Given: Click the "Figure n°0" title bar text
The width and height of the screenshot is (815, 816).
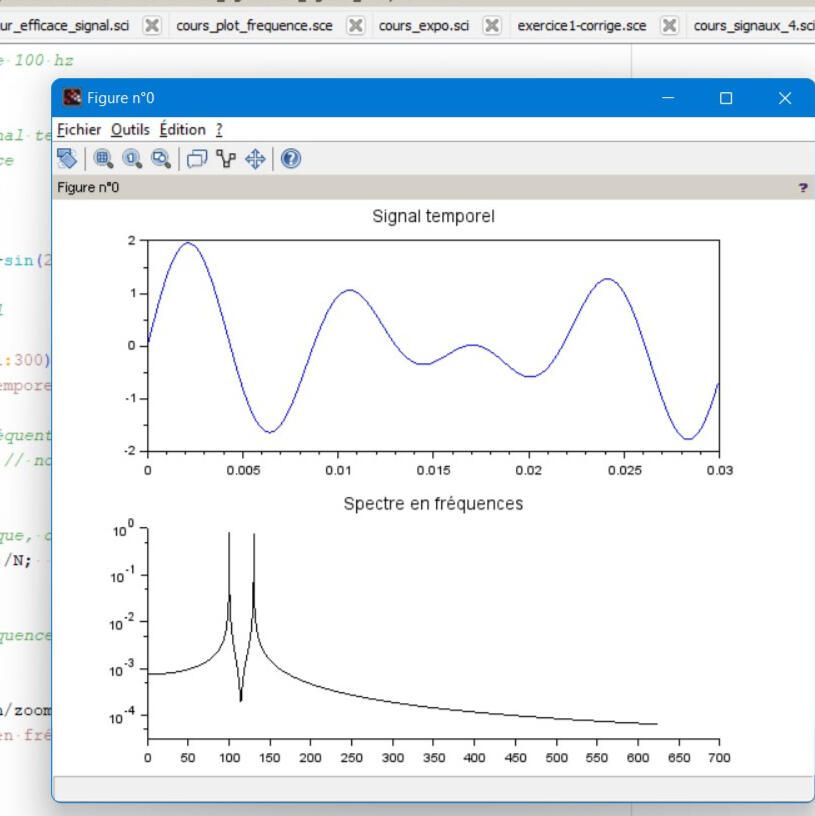Looking at the screenshot, I should pos(120,98).
